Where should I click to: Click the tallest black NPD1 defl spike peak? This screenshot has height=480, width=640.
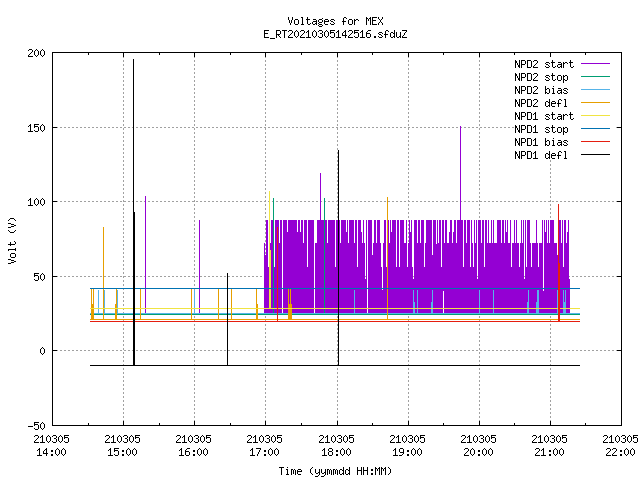click(133, 60)
